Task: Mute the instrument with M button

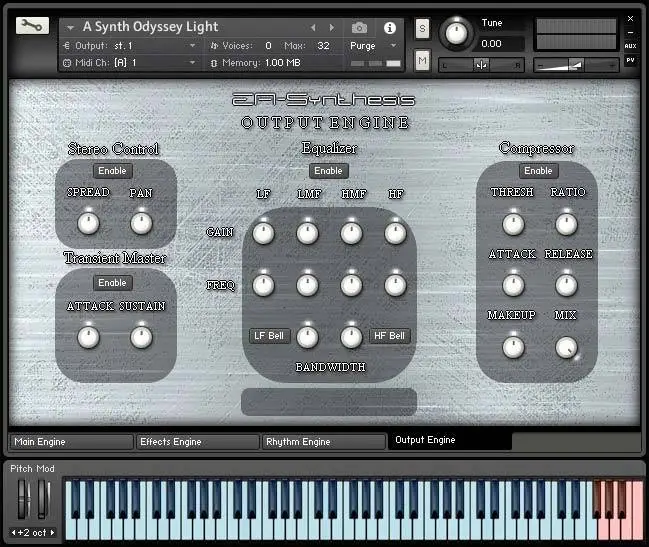Action: 422,60
